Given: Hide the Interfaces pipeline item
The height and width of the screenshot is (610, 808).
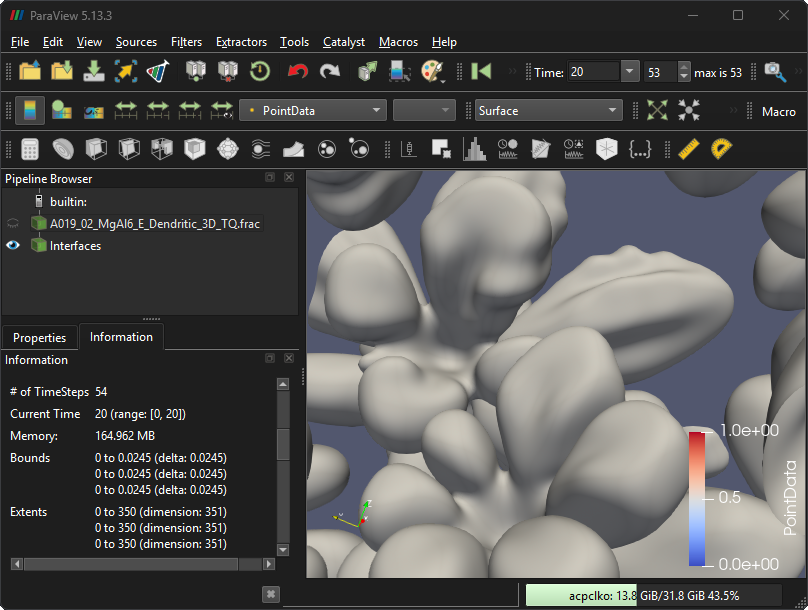Looking at the screenshot, I should tap(13, 246).
